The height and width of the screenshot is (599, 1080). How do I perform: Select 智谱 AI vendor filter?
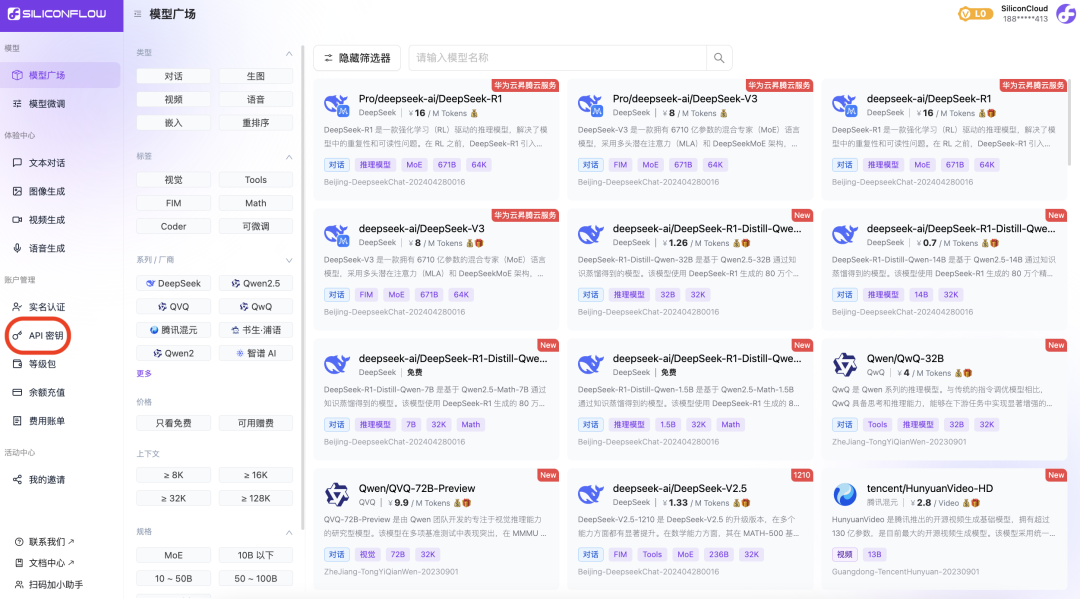click(256, 354)
